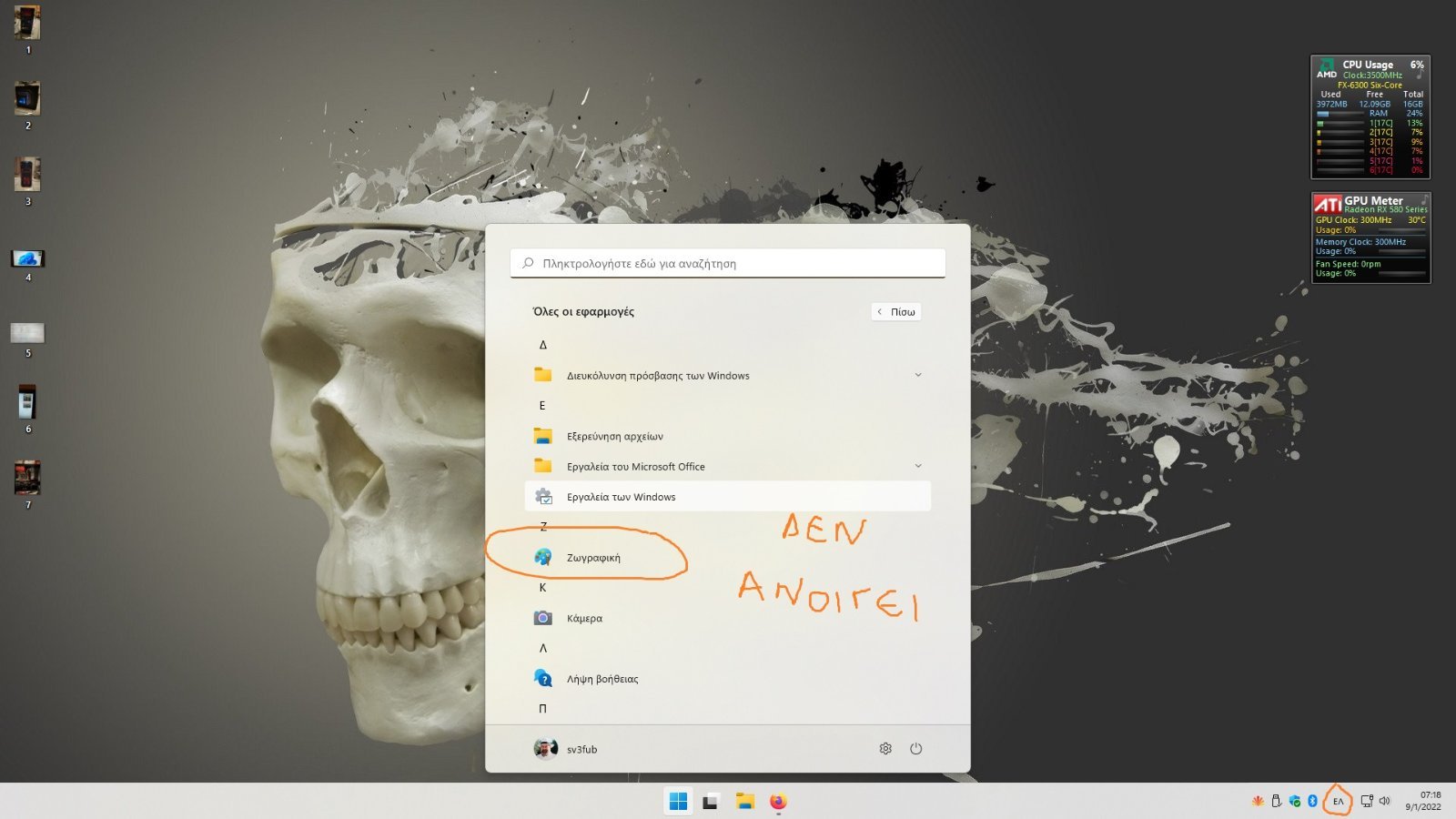The image size is (1456, 819).
Task: Open Firefox from the taskbar
Action: [x=778, y=802]
